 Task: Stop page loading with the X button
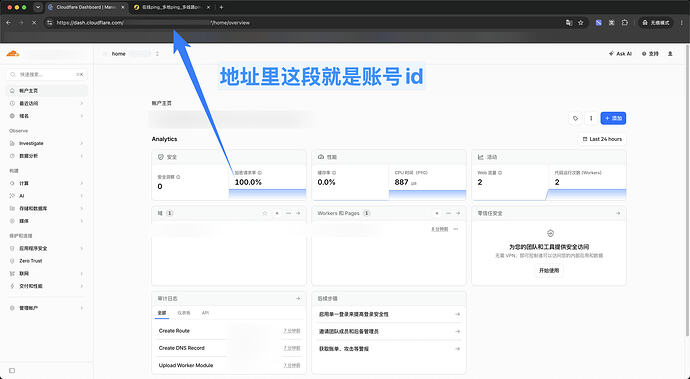click(x=34, y=22)
